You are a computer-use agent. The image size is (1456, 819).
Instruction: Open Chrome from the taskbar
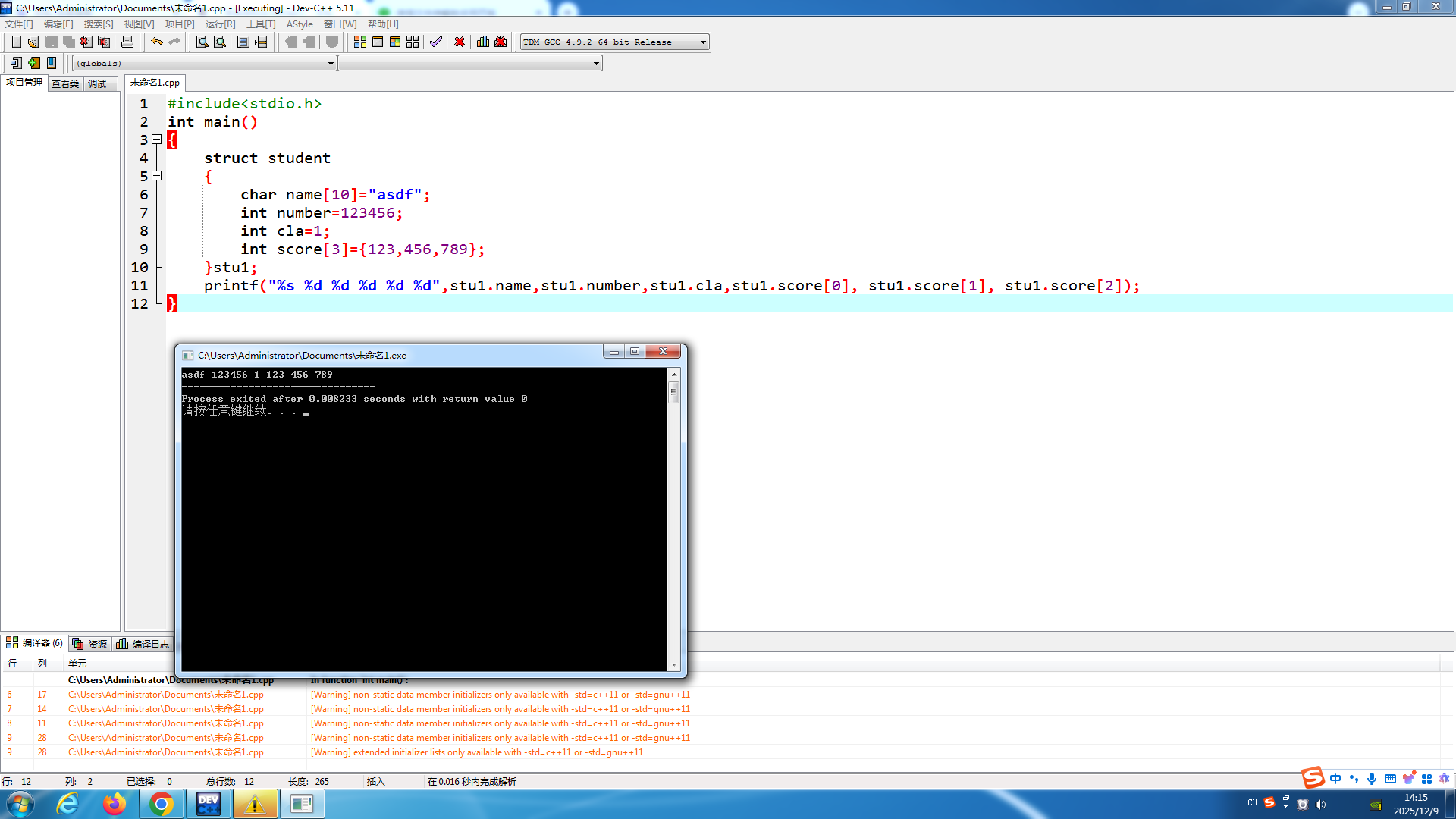pyautogui.click(x=161, y=804)
